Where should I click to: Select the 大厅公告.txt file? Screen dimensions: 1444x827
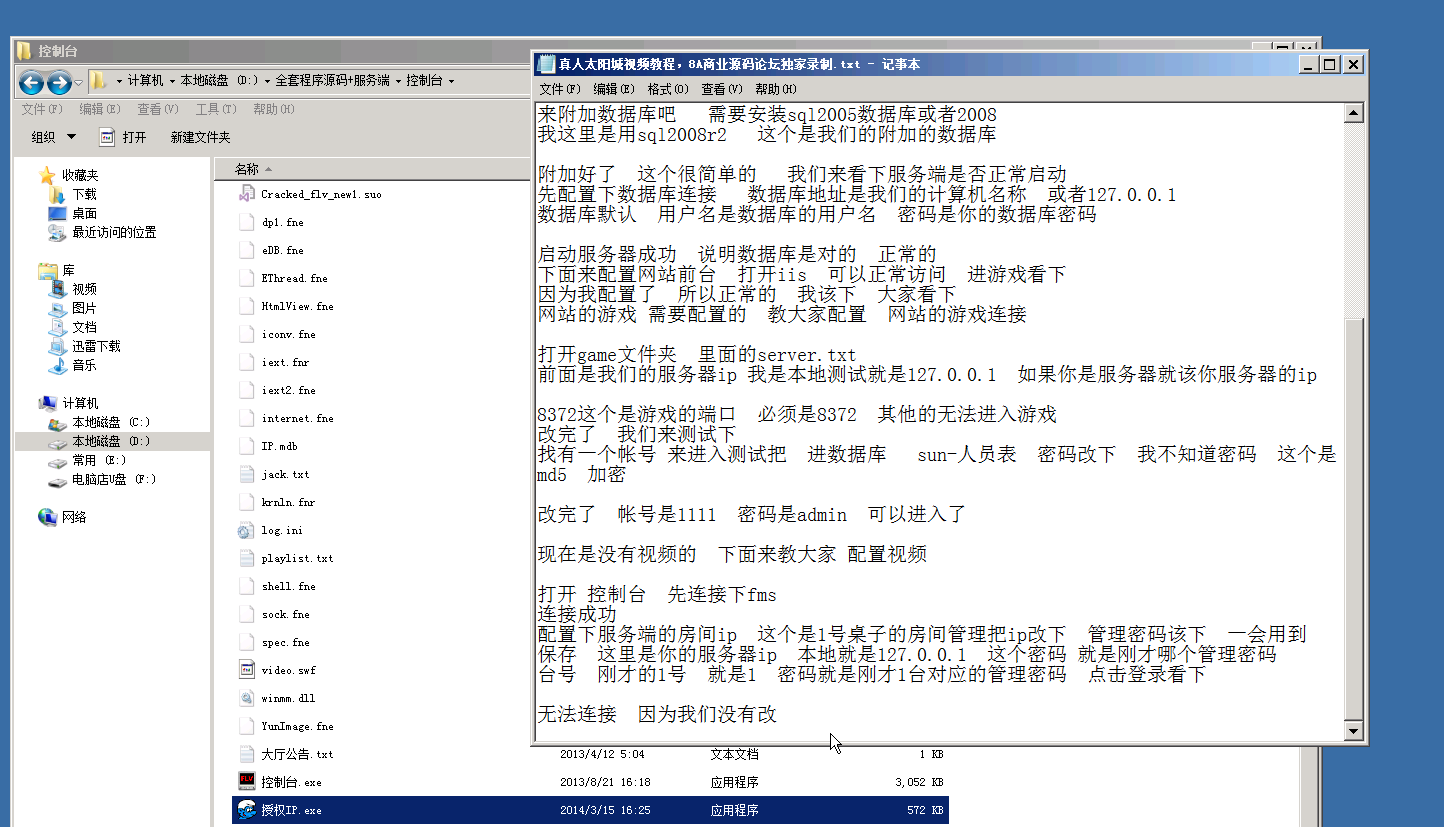[297, 754]
